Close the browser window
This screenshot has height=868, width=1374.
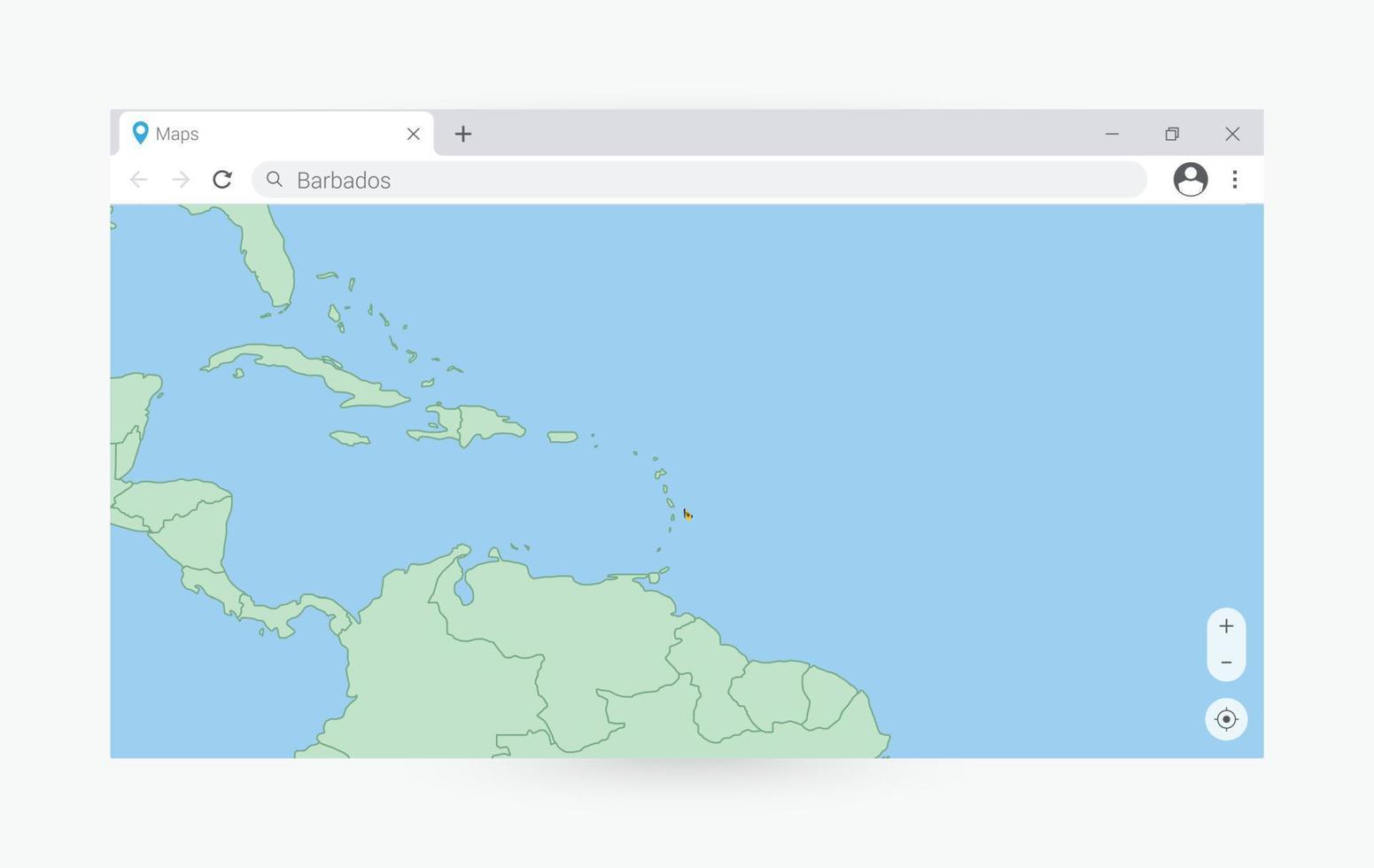pyautogui.click(x=1232, y=134)
